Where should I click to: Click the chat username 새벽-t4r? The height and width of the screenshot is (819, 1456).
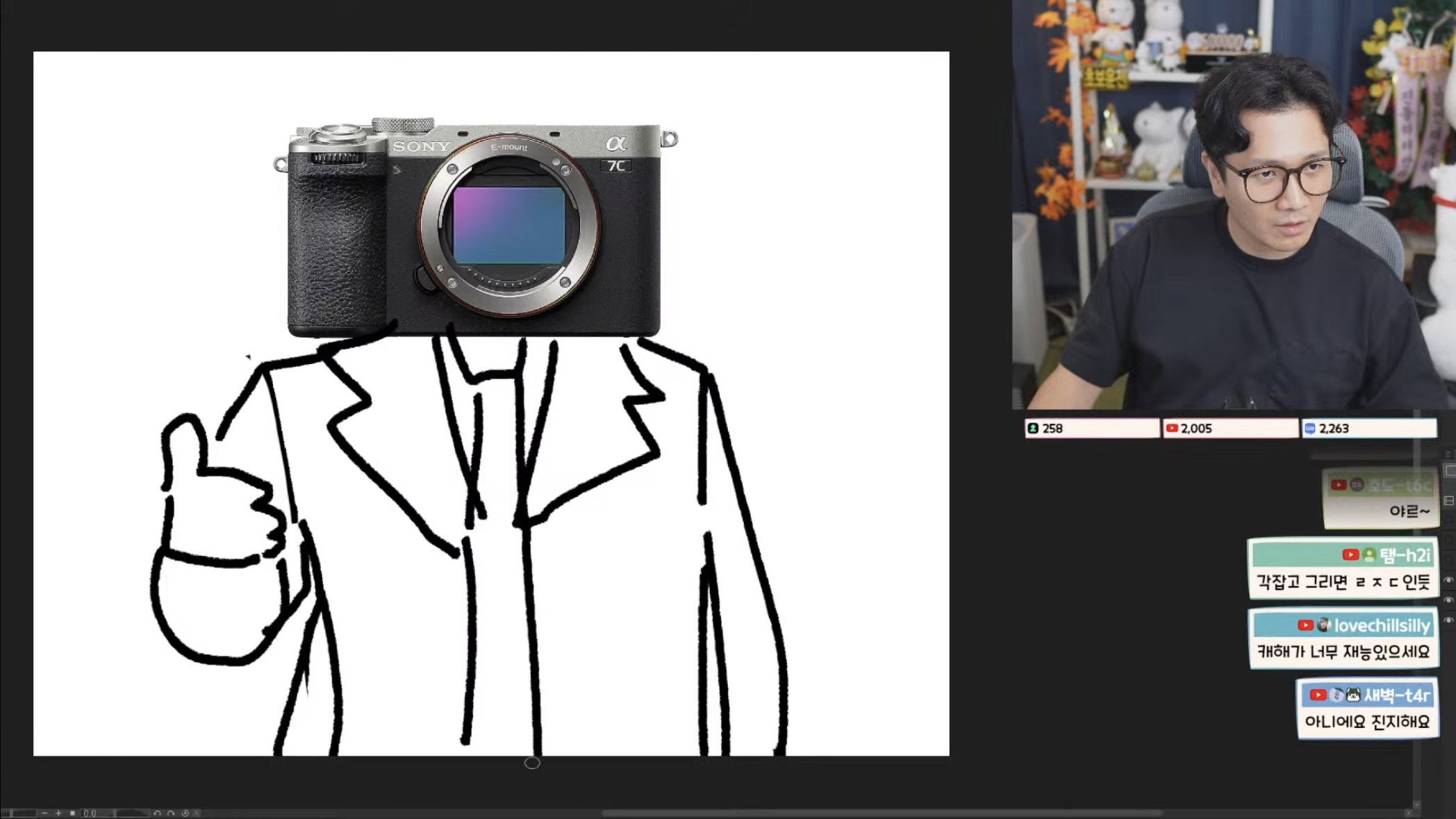point(1397,695)
